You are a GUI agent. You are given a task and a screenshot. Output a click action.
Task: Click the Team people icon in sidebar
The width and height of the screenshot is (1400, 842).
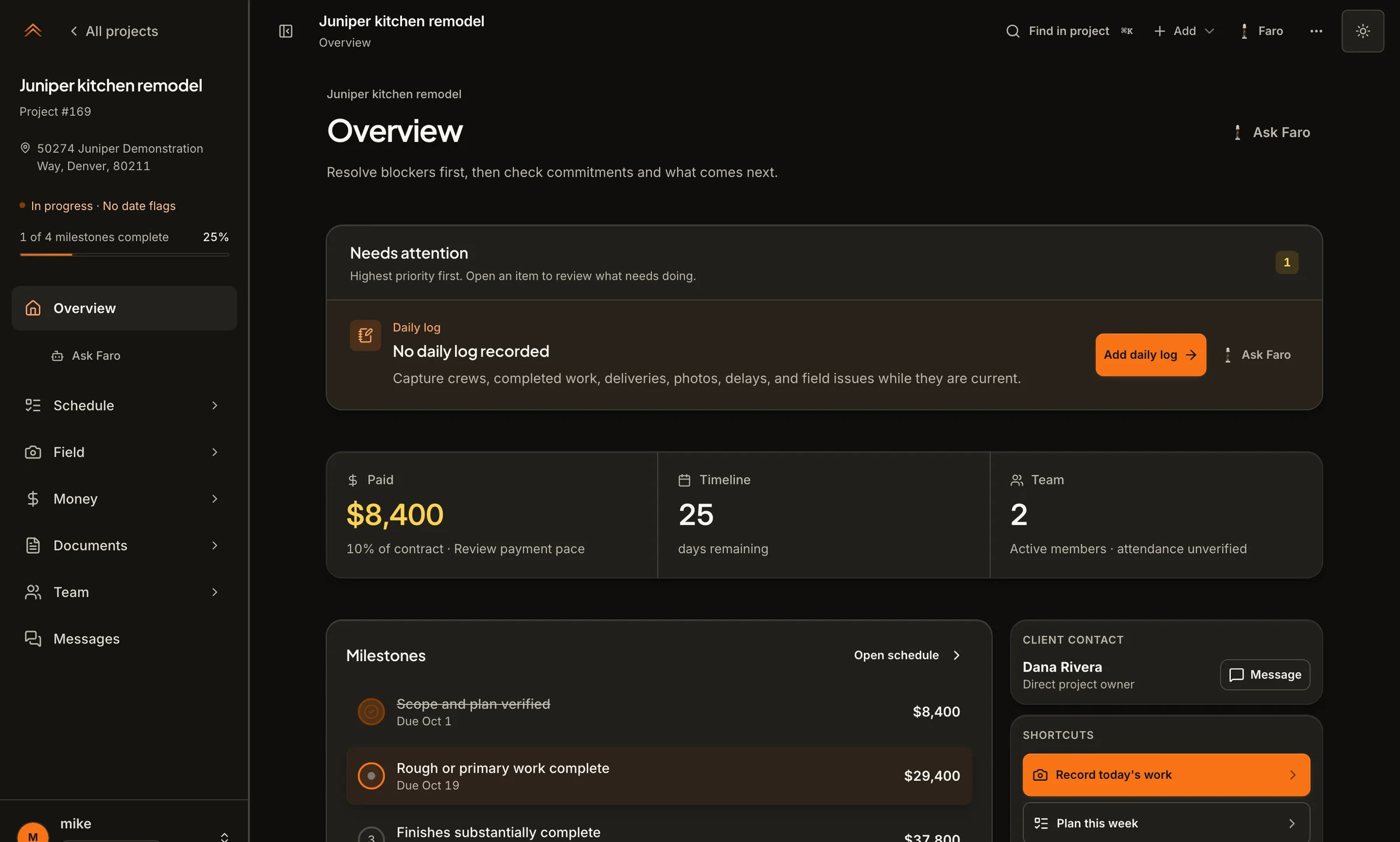(x=33, y=592)
